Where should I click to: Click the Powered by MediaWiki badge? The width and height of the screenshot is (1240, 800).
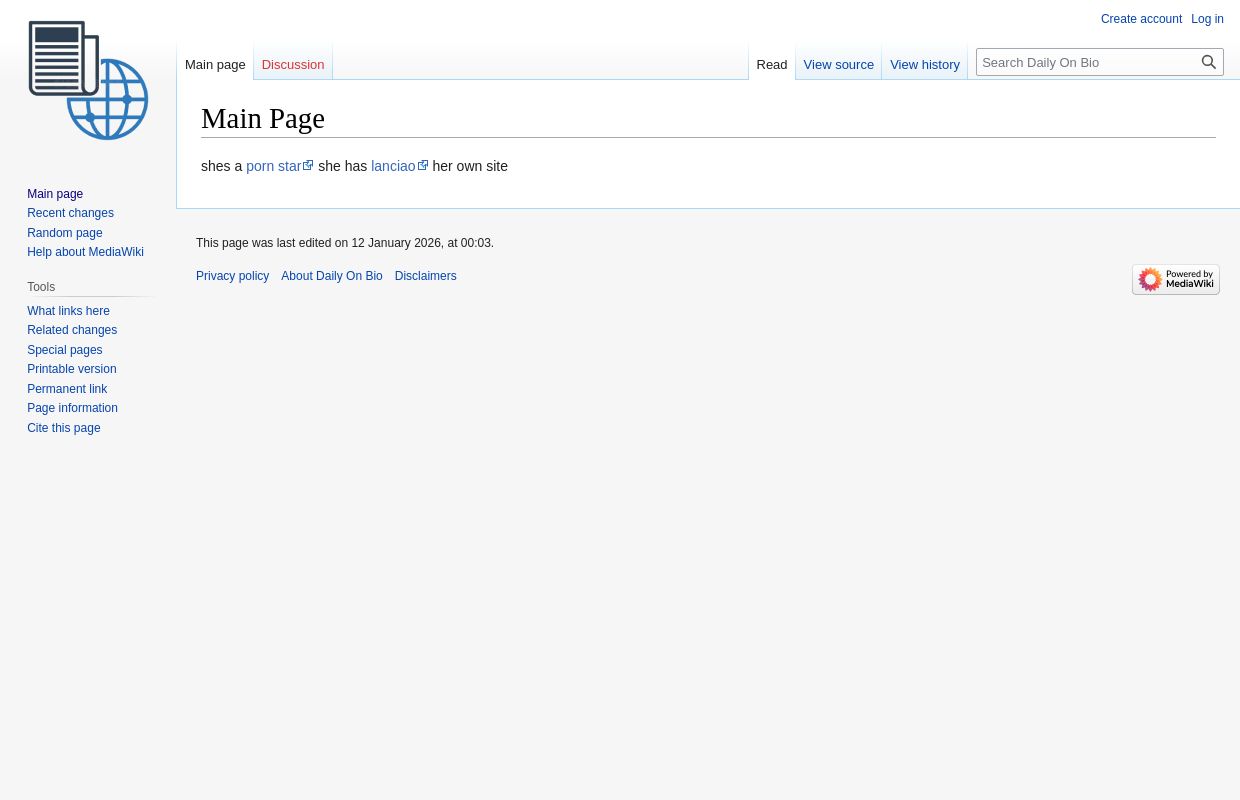(x=1175, y=279)
